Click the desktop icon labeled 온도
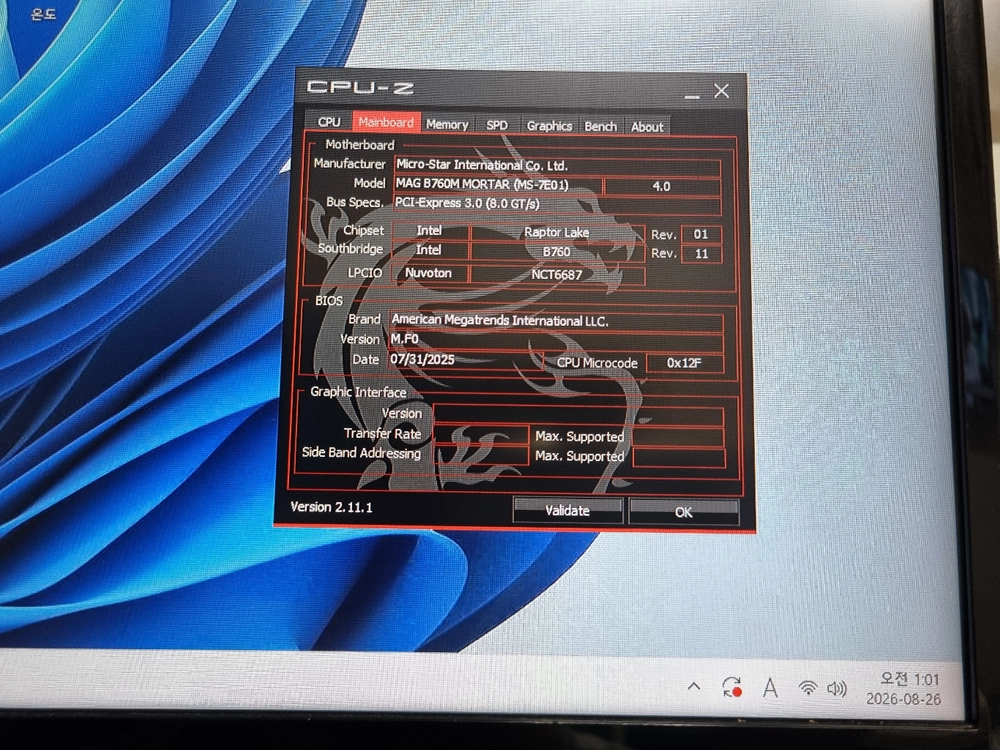This screenshot has width=1000, height=750. [x=43, y=13]
